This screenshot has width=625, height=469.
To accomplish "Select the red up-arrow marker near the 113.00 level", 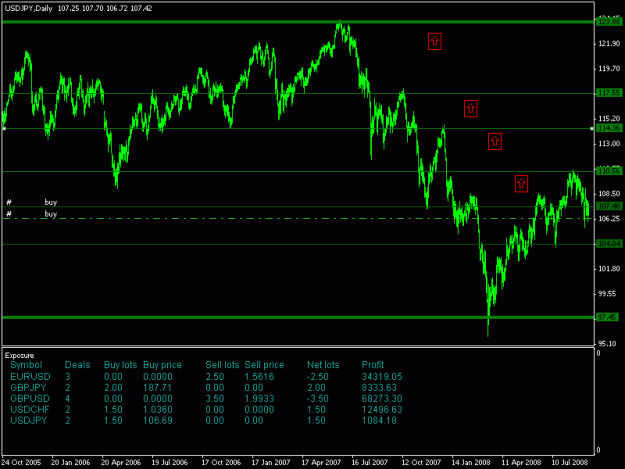I will click(495, 141).
